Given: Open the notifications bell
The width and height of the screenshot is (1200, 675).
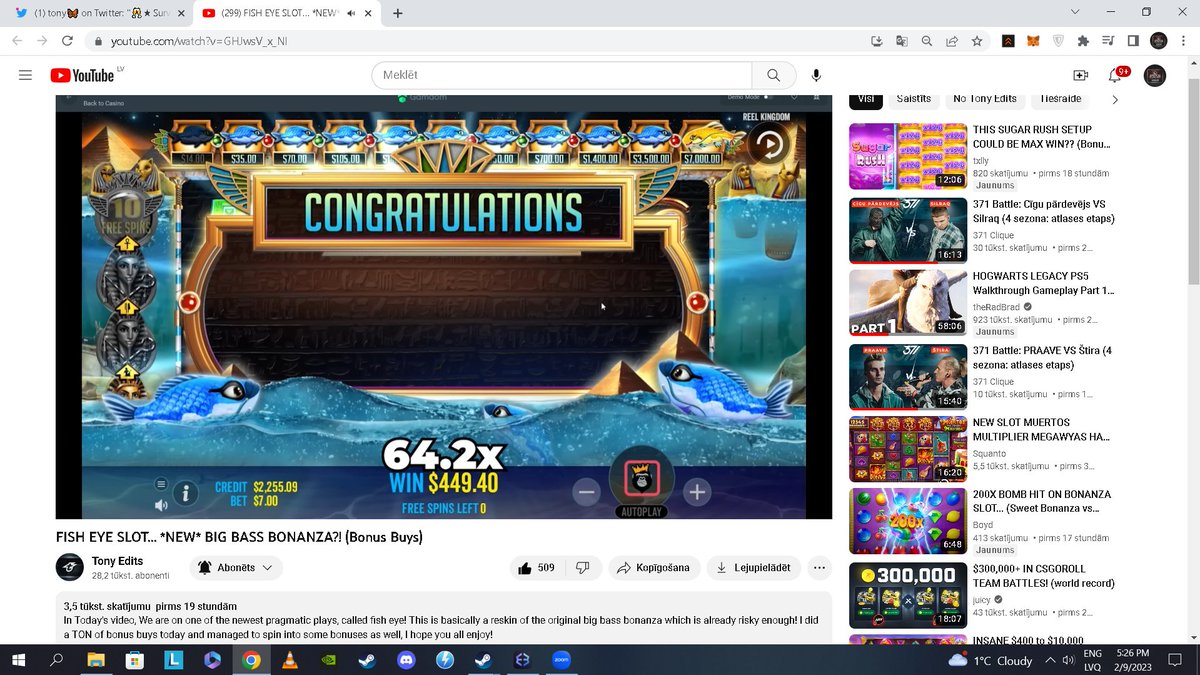Looking at the screenshot, I should point(1115,75).
